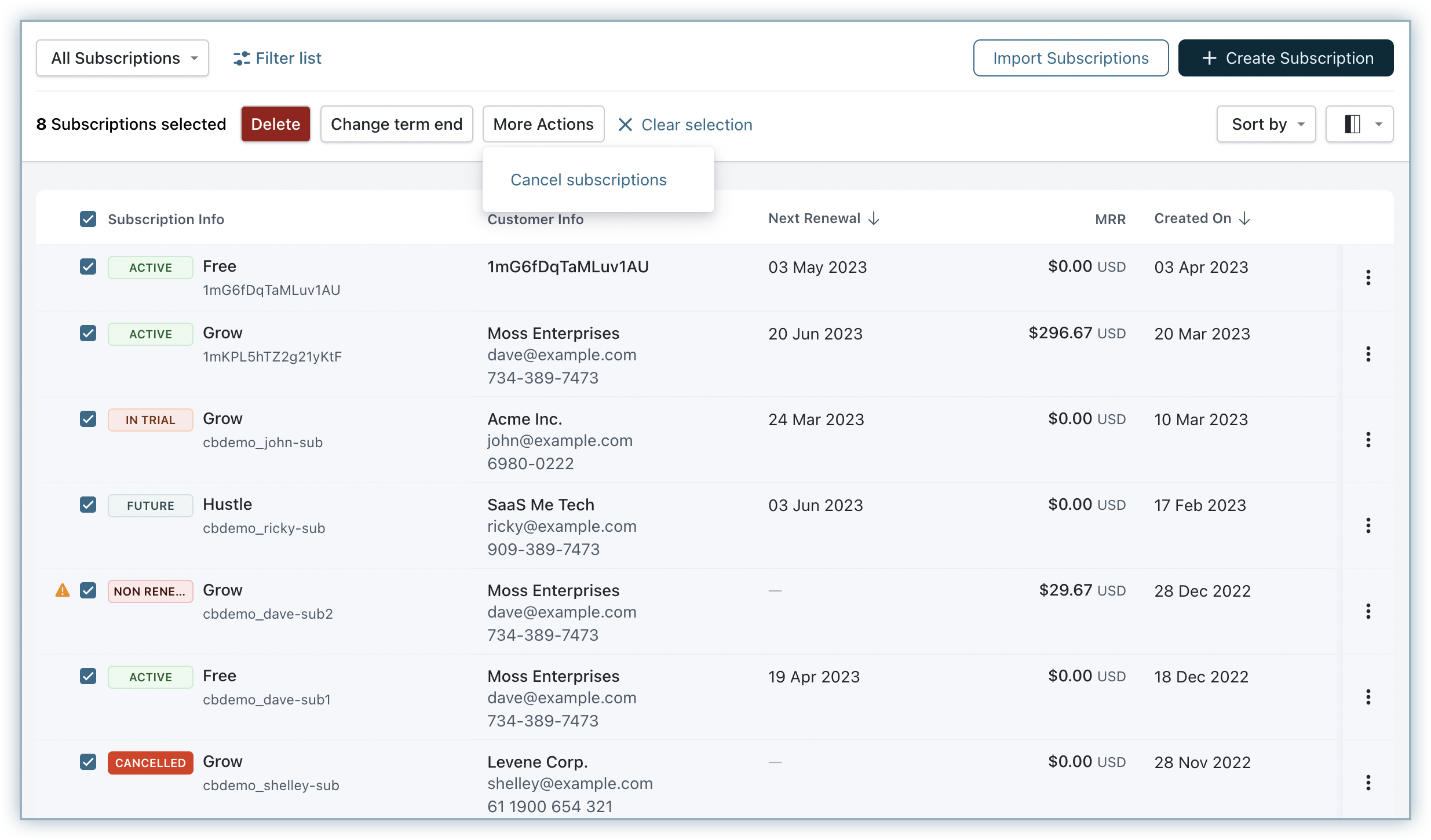Click renewal date 24 Mar 2023
Image resolution: width=1431 pixels, height=840 pixels.
[816, 419]
